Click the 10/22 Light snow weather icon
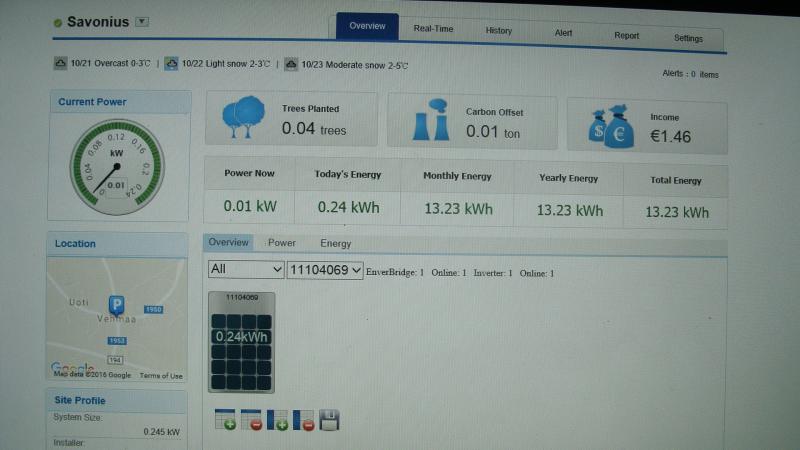Screen dimensions: 800x450 [x=172, y=64]
